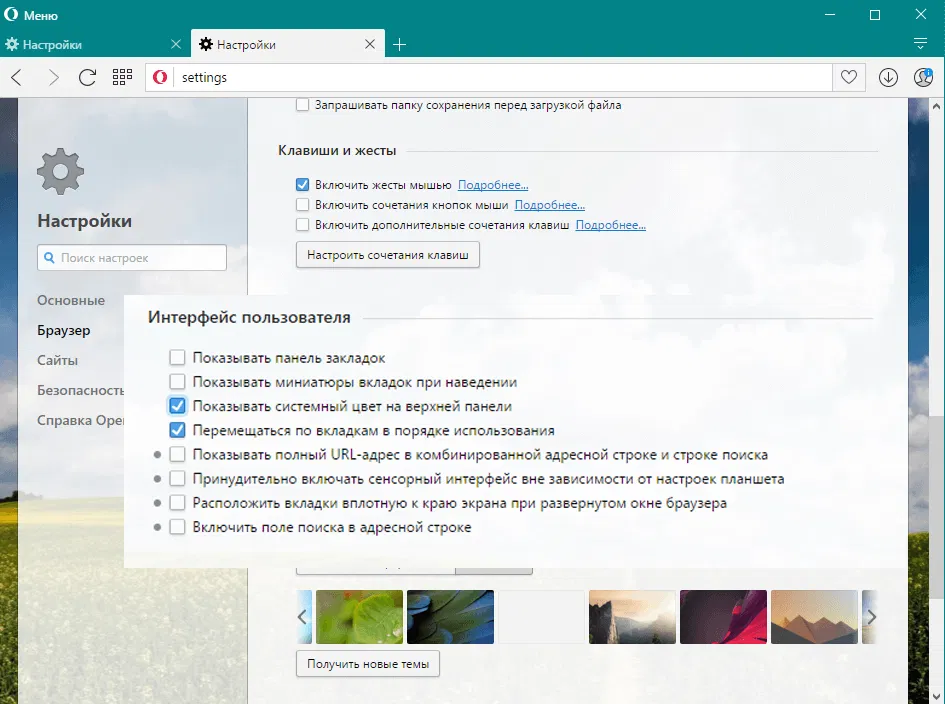Enable Включить дополнительные сочетания клавиш
The image size is (945, 704).
pyautogui.click(x=302, y=225)
